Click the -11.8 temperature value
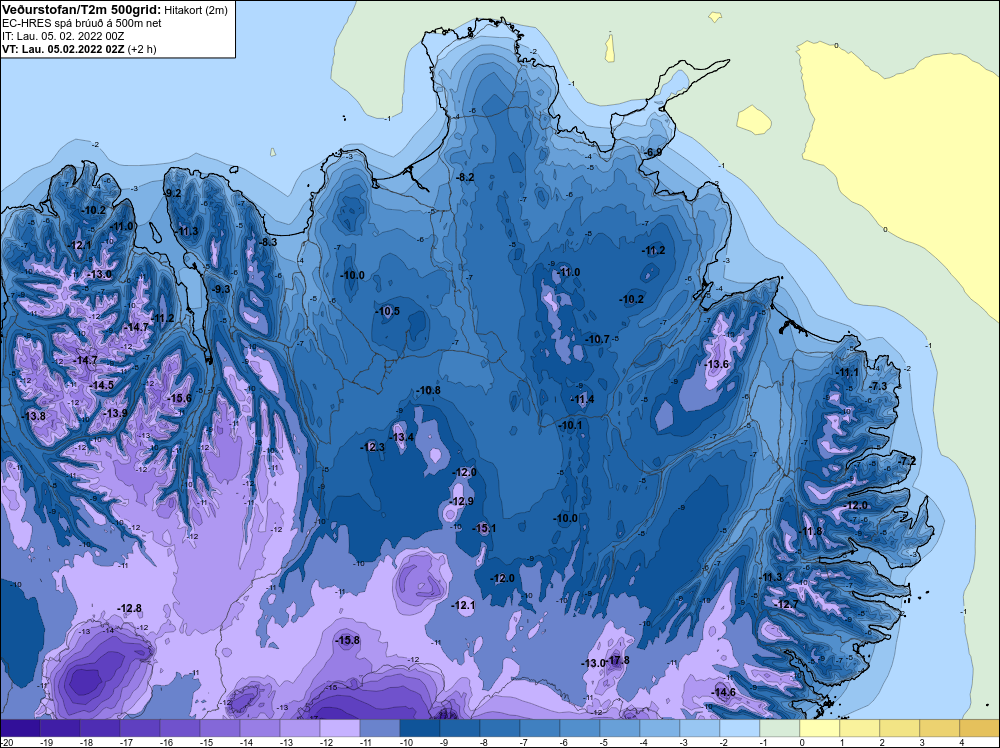1000x748 pixels. [811, 531]
